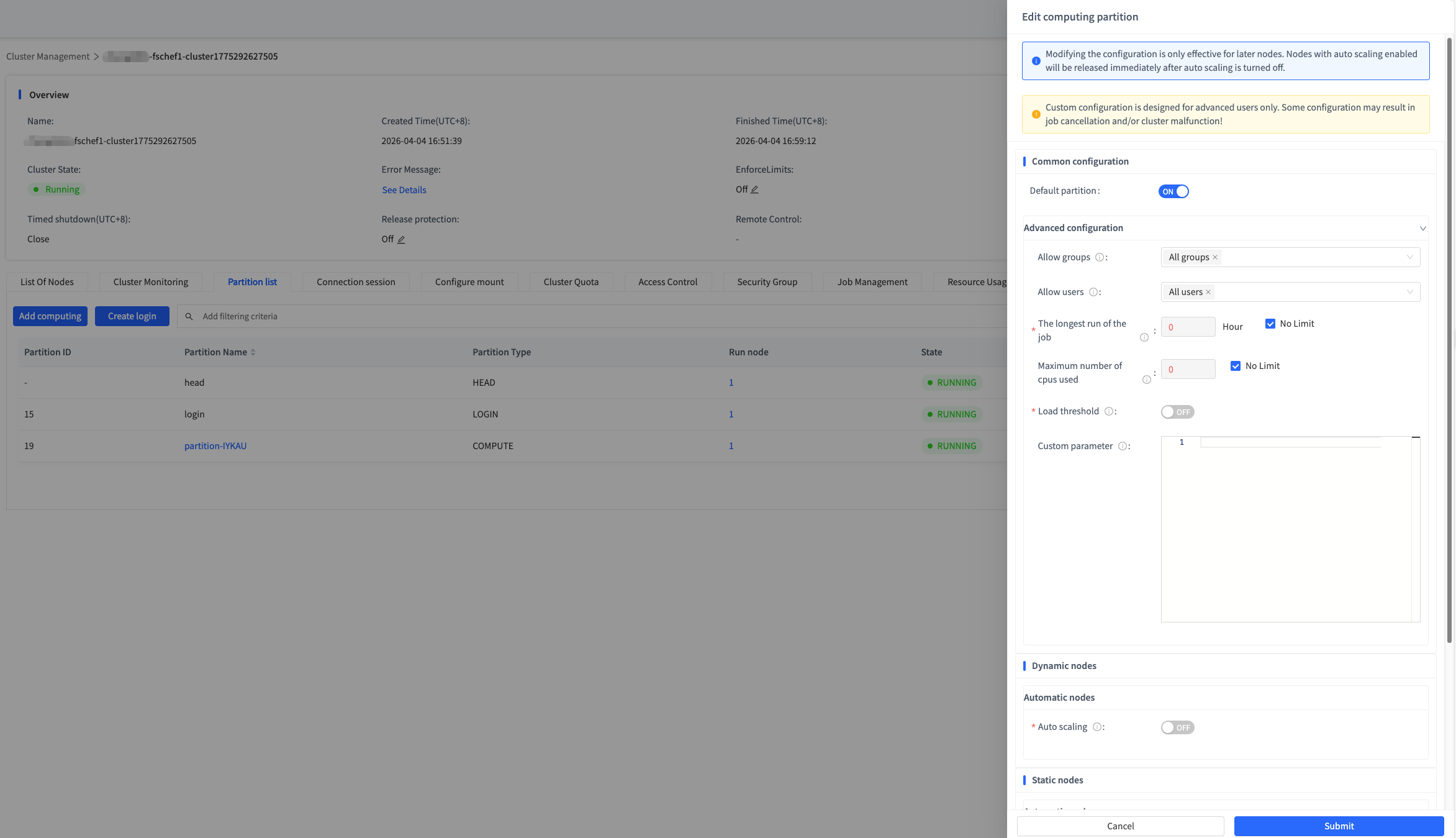Click the Partition Type column header
Screen dimensions: 1456x838
502,352
